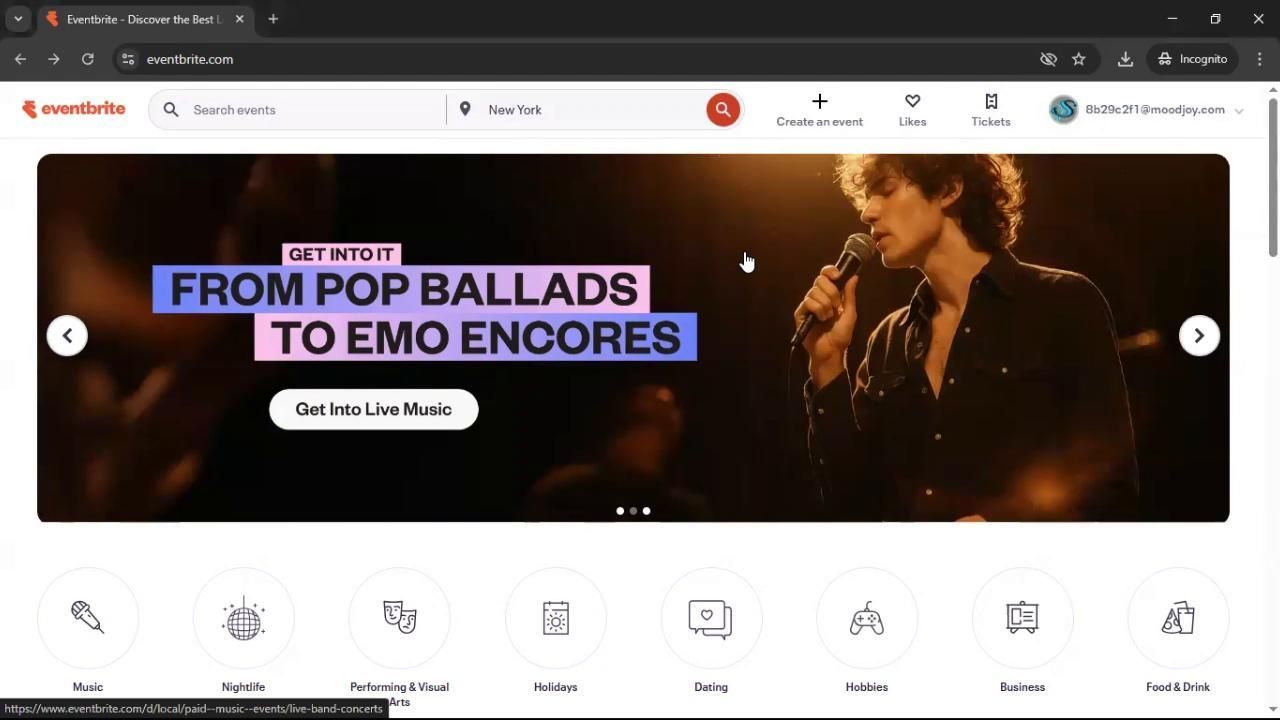
Task: Select the Business category icon
Action: (x=1022, y=618)
